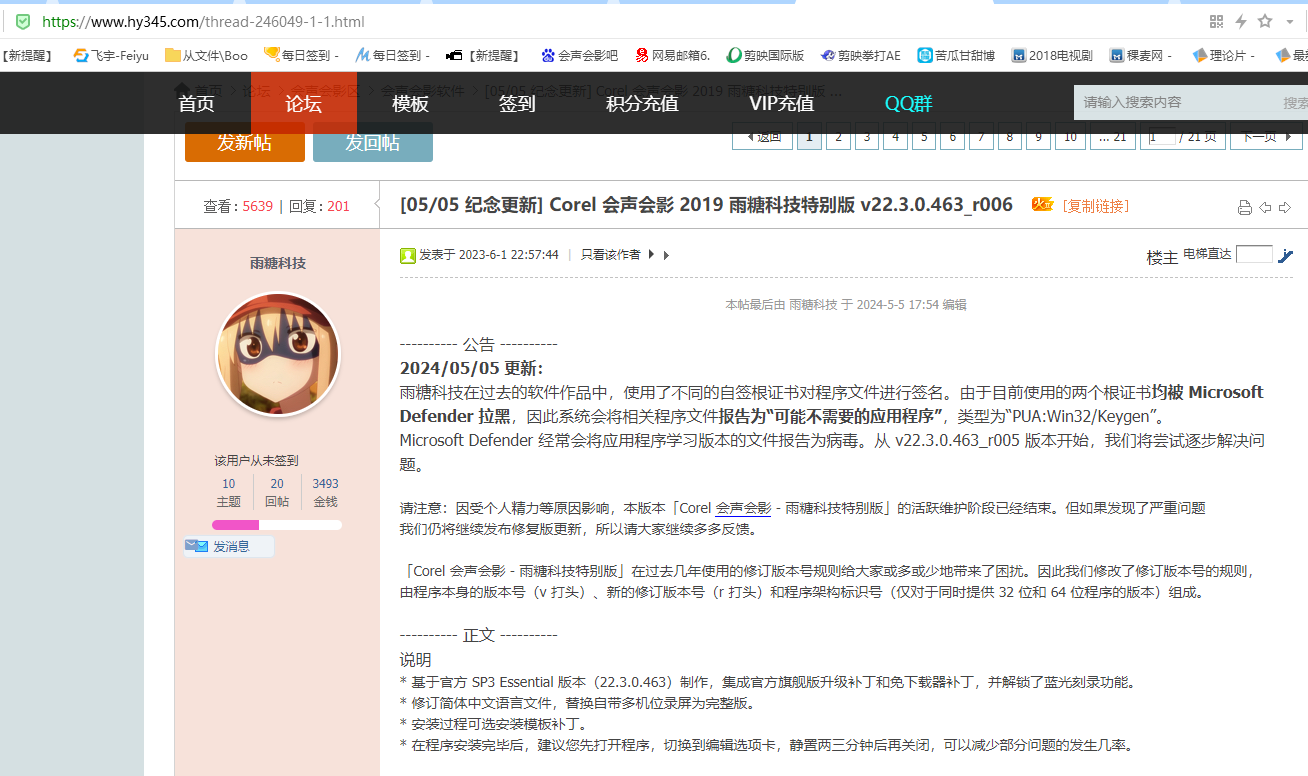
Task: Go to thread page 10
Action: point(1070,137)
